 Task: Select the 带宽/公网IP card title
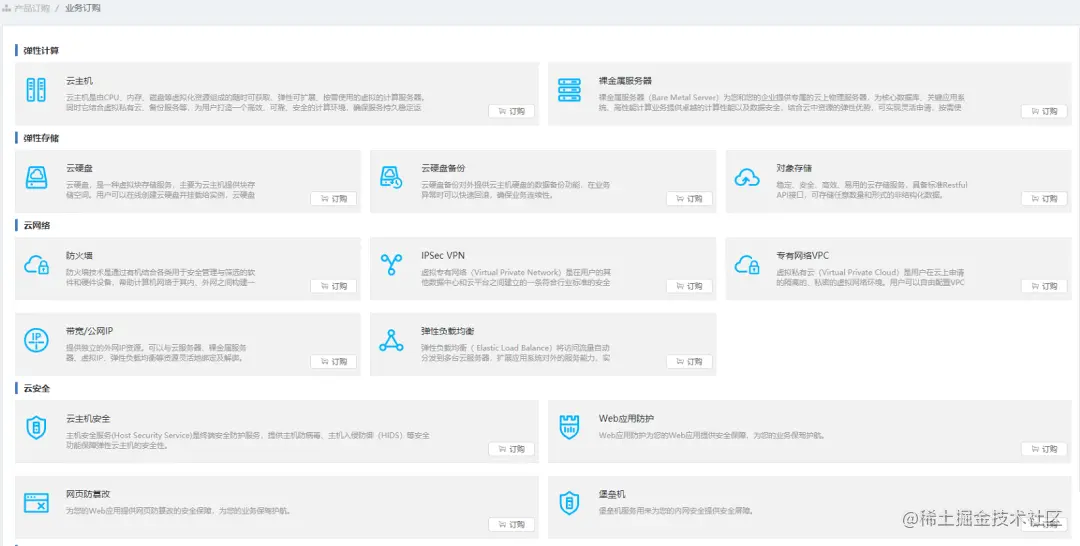(89, 331)
